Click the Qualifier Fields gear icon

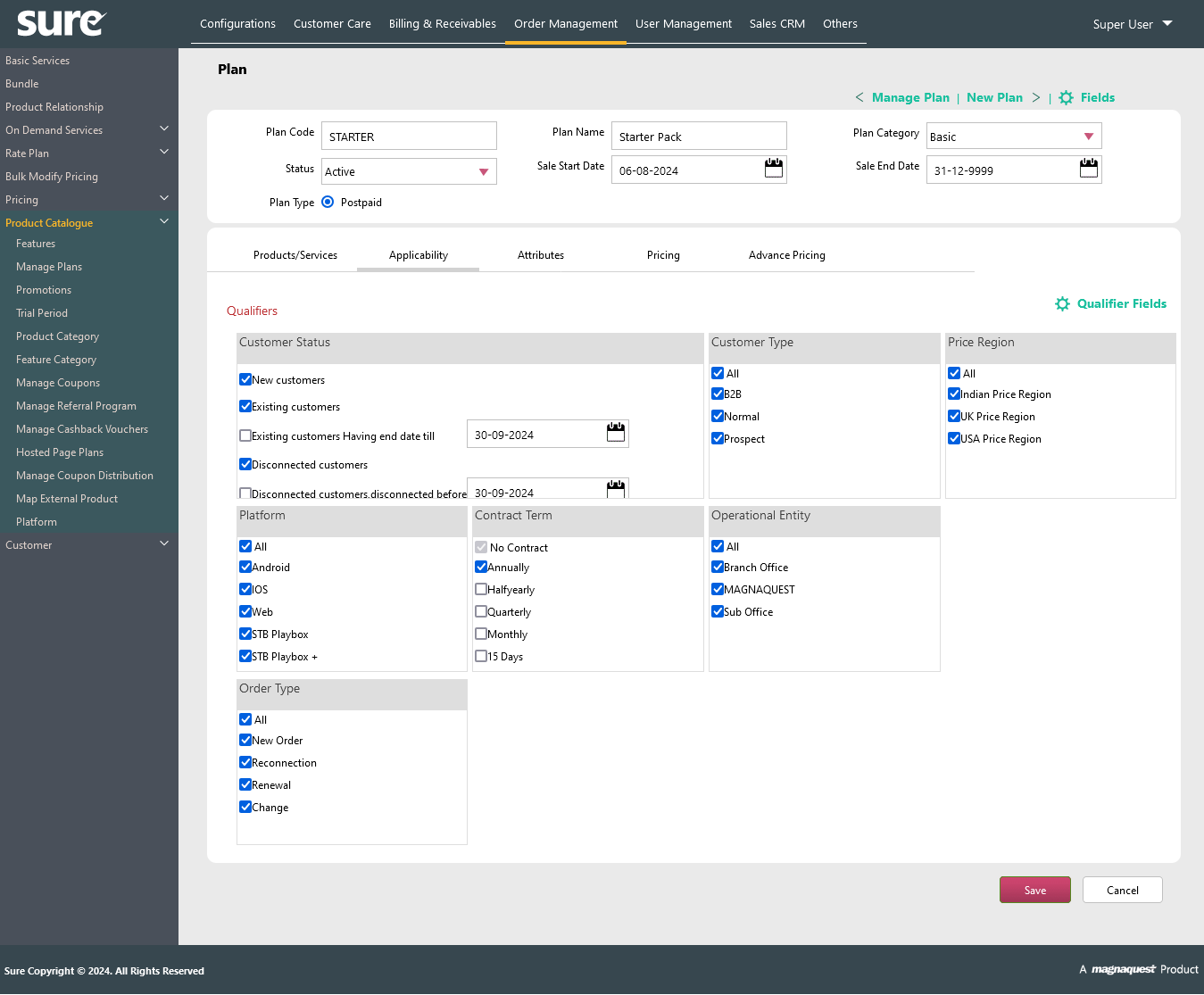coord(1062,304)
